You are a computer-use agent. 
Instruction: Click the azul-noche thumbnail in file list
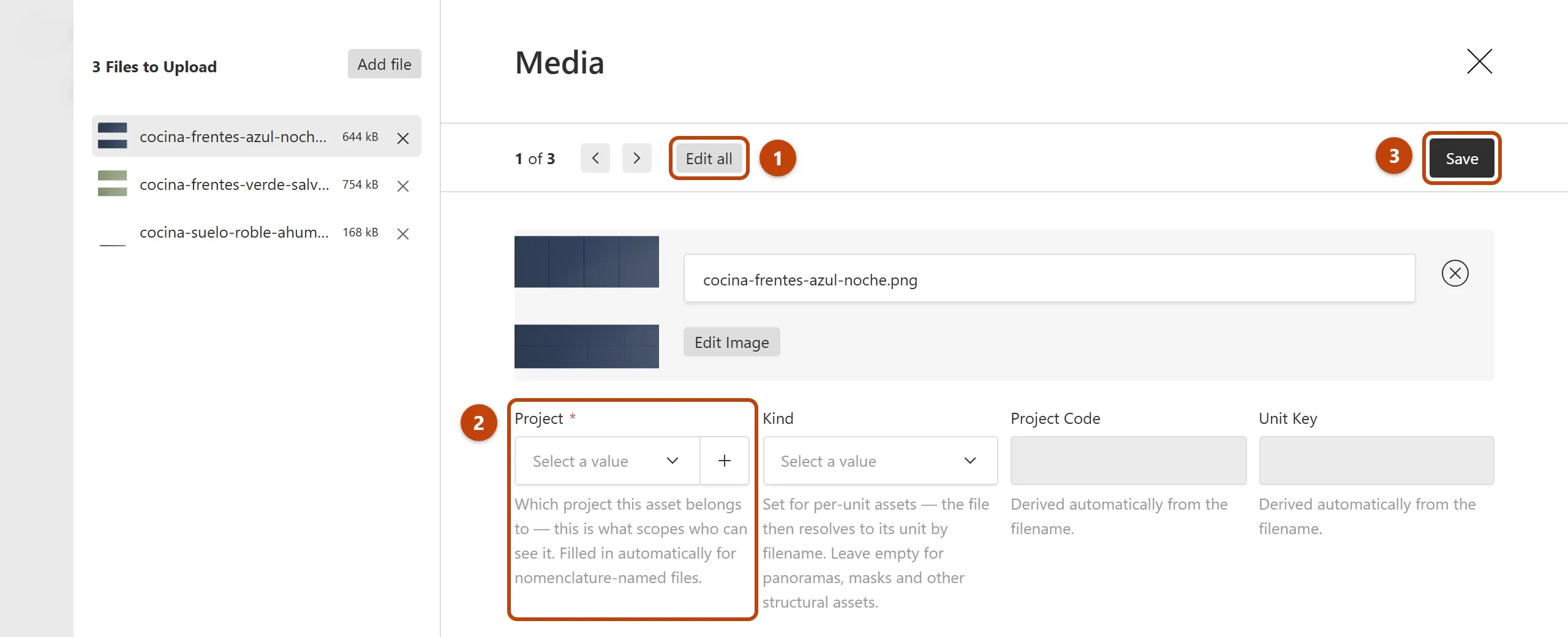(113, 136)
